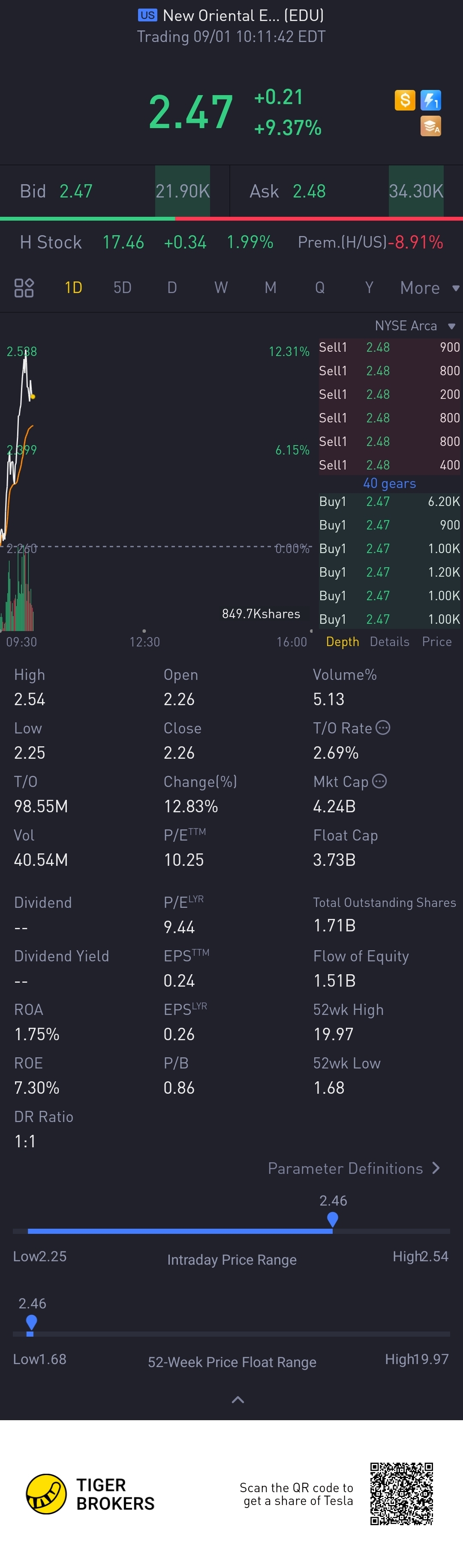Tap the US market flag badge

(147, 15)
